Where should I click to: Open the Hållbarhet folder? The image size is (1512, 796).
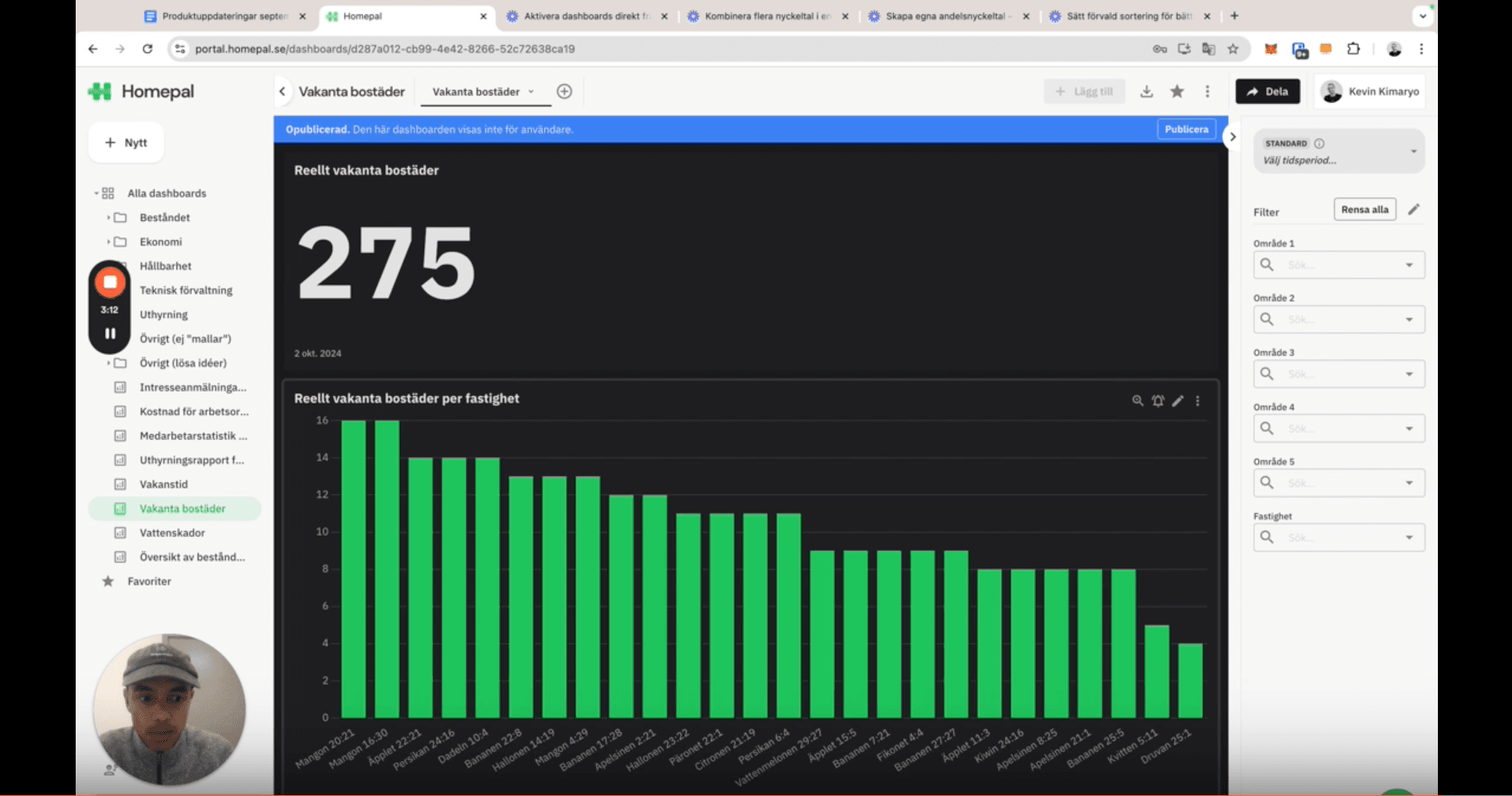(x=166, y=266)
